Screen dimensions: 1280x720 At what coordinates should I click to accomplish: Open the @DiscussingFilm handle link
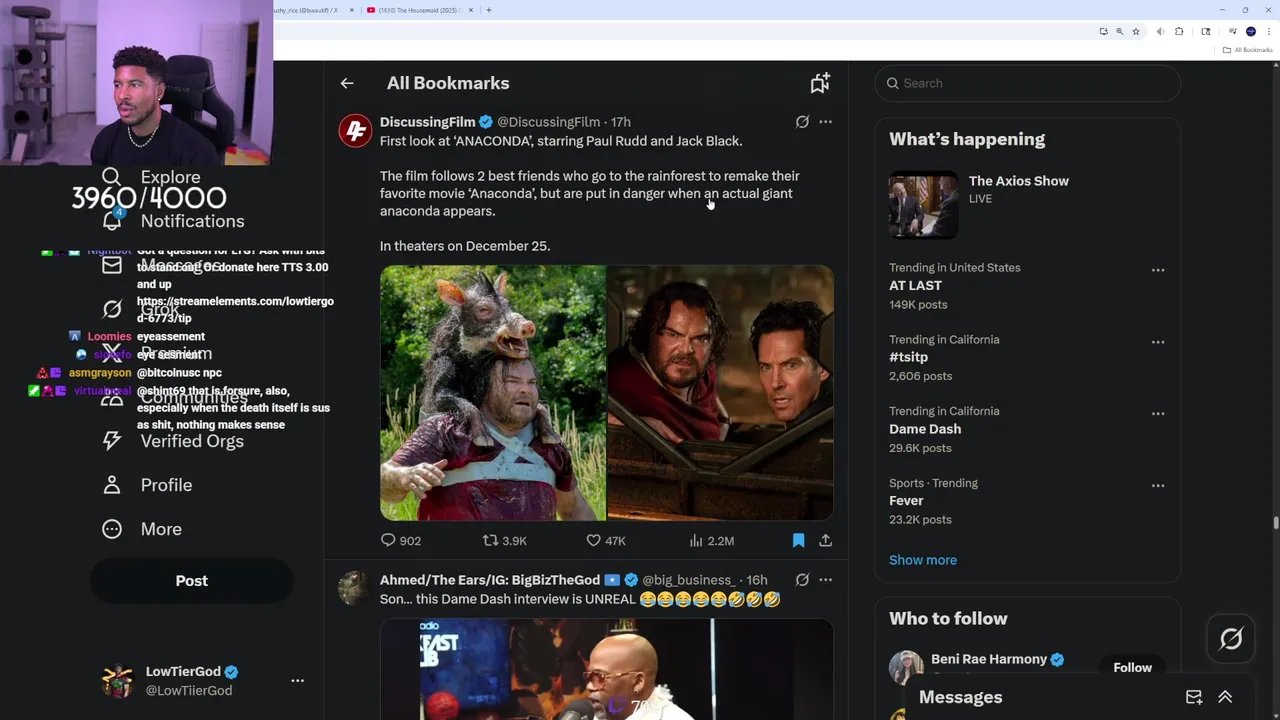coord(549,122)
